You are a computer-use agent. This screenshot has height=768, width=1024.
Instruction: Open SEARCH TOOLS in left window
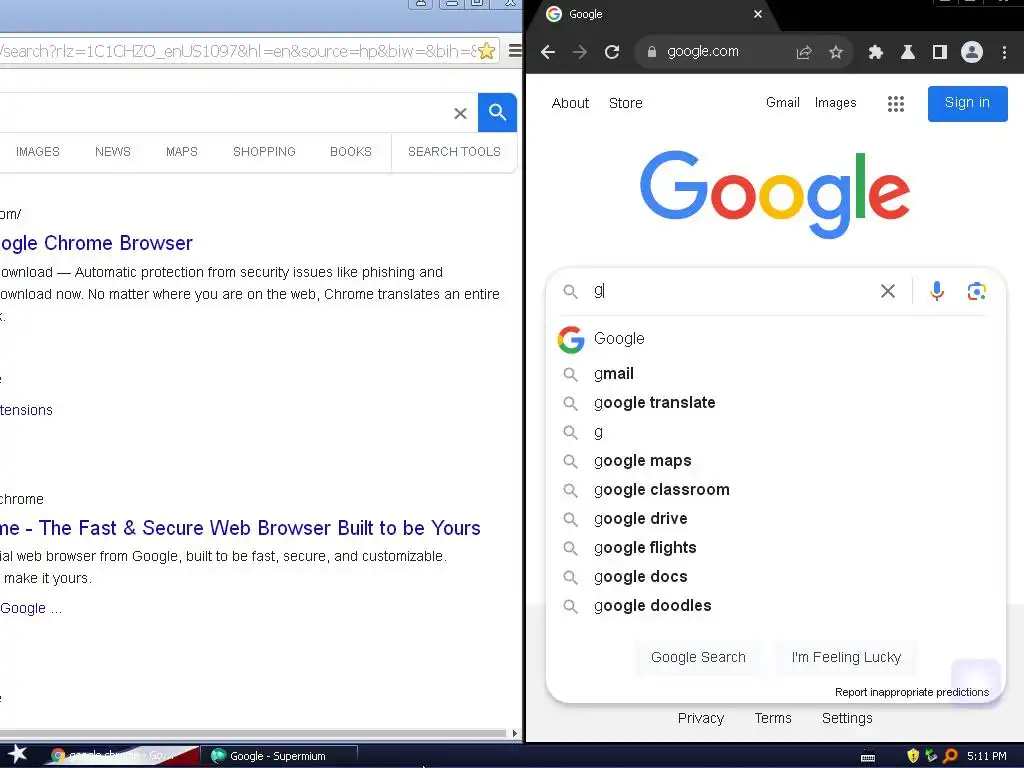coord(454,152)
